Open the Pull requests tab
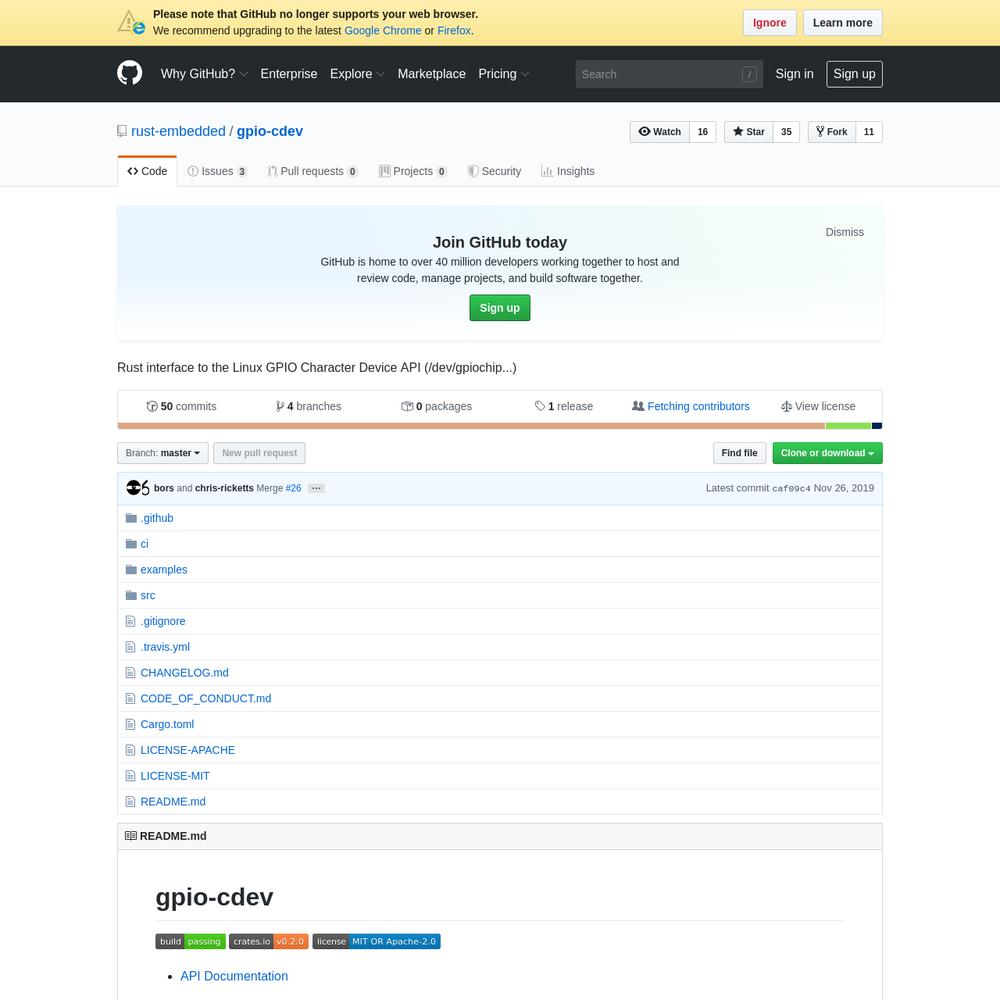 (312, 171)
